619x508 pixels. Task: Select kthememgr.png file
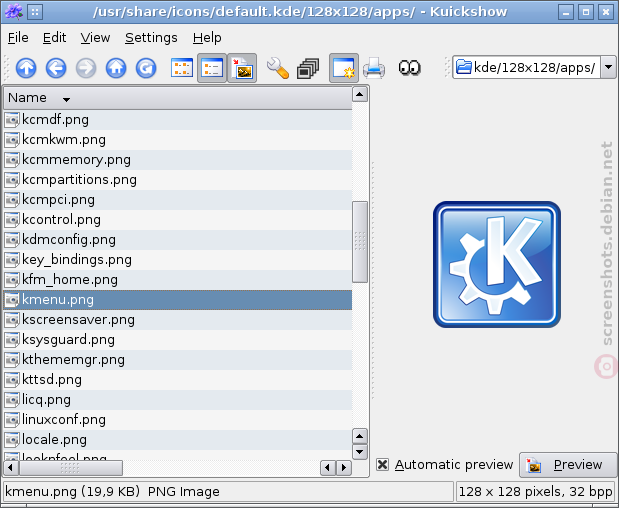[x=177, y=360]
